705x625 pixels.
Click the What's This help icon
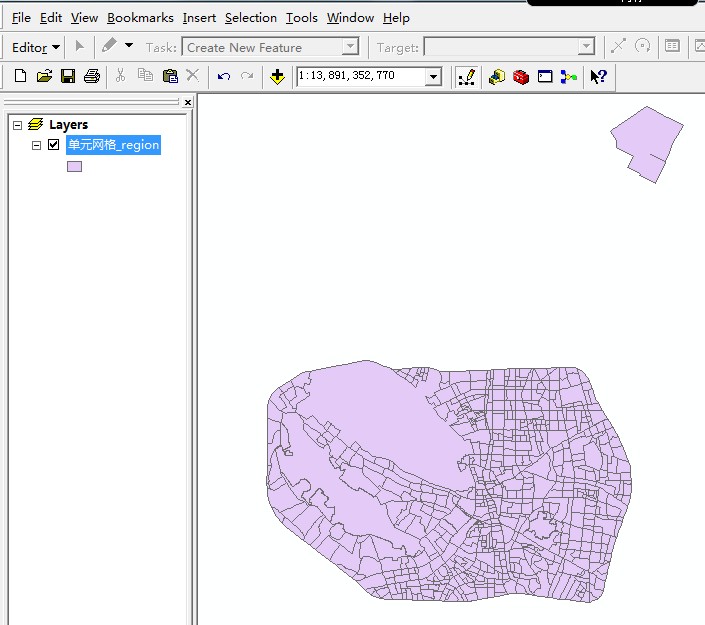[x=598, y=76]
